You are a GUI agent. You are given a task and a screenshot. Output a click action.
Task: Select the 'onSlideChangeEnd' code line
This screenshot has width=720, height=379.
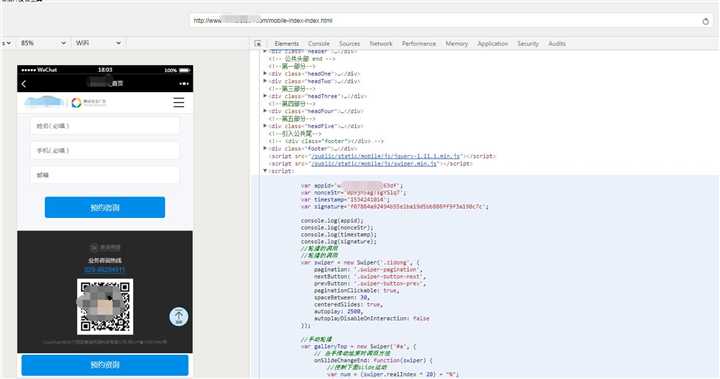point(373,361)
